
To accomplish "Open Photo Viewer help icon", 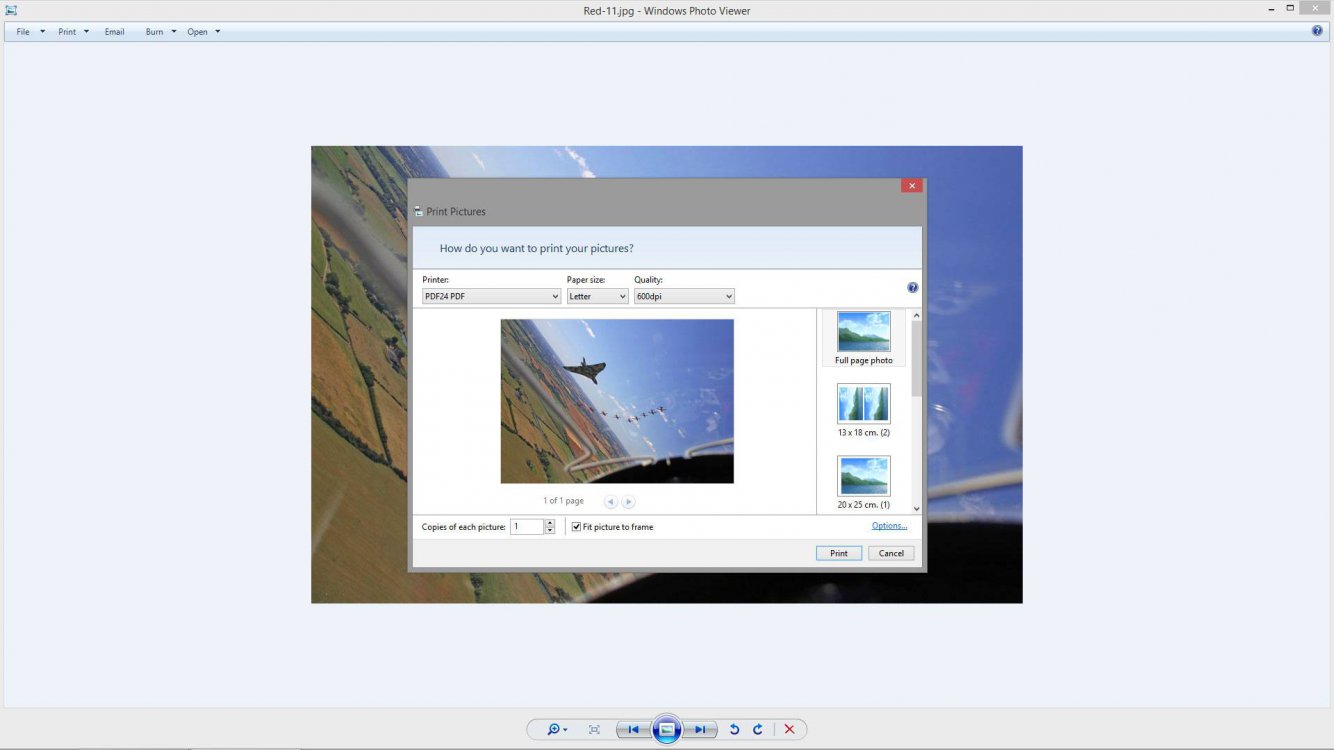I will (x=1317, y=31).
